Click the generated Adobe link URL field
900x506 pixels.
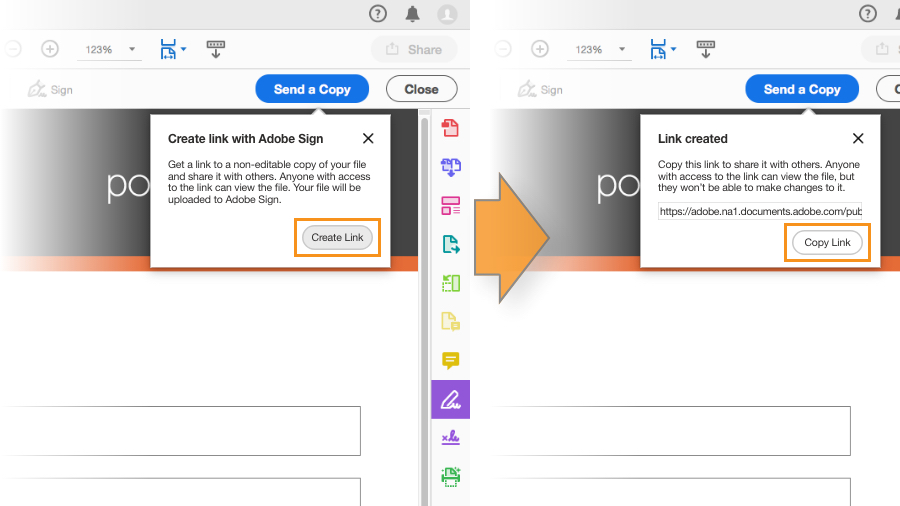tap(759, 211)
